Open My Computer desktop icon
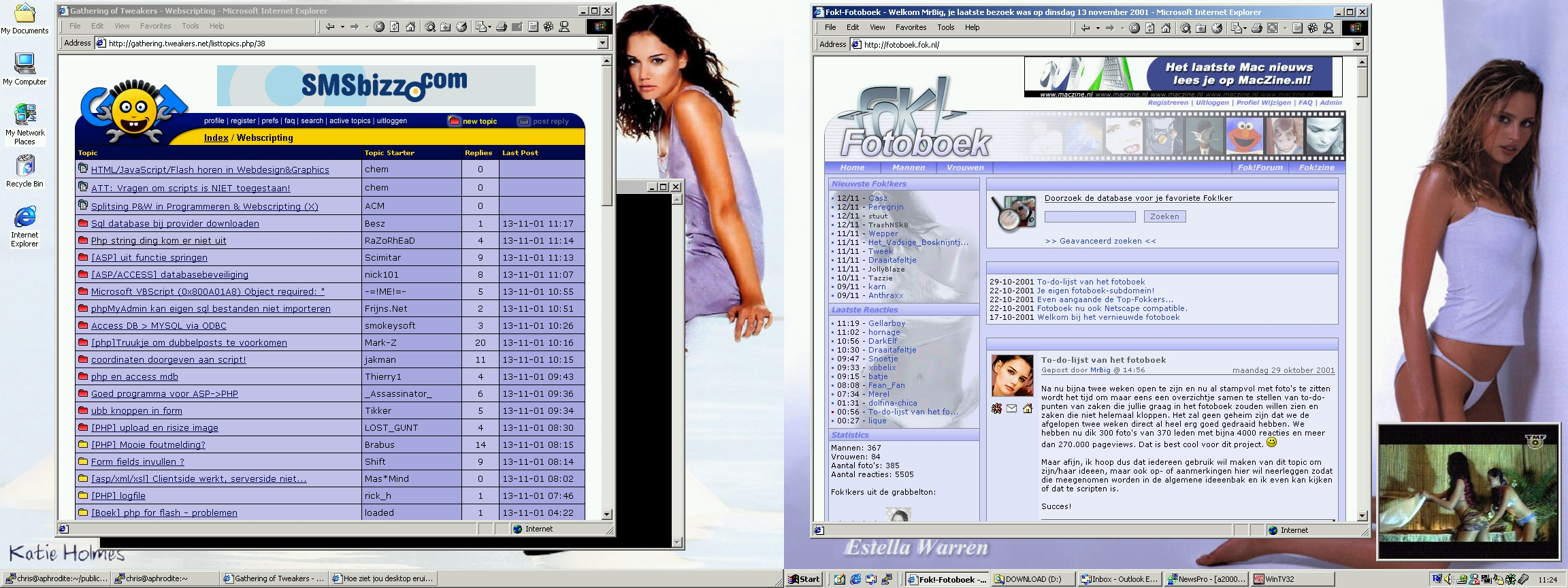Screen dimensions: 1568x588 point(25,64)
